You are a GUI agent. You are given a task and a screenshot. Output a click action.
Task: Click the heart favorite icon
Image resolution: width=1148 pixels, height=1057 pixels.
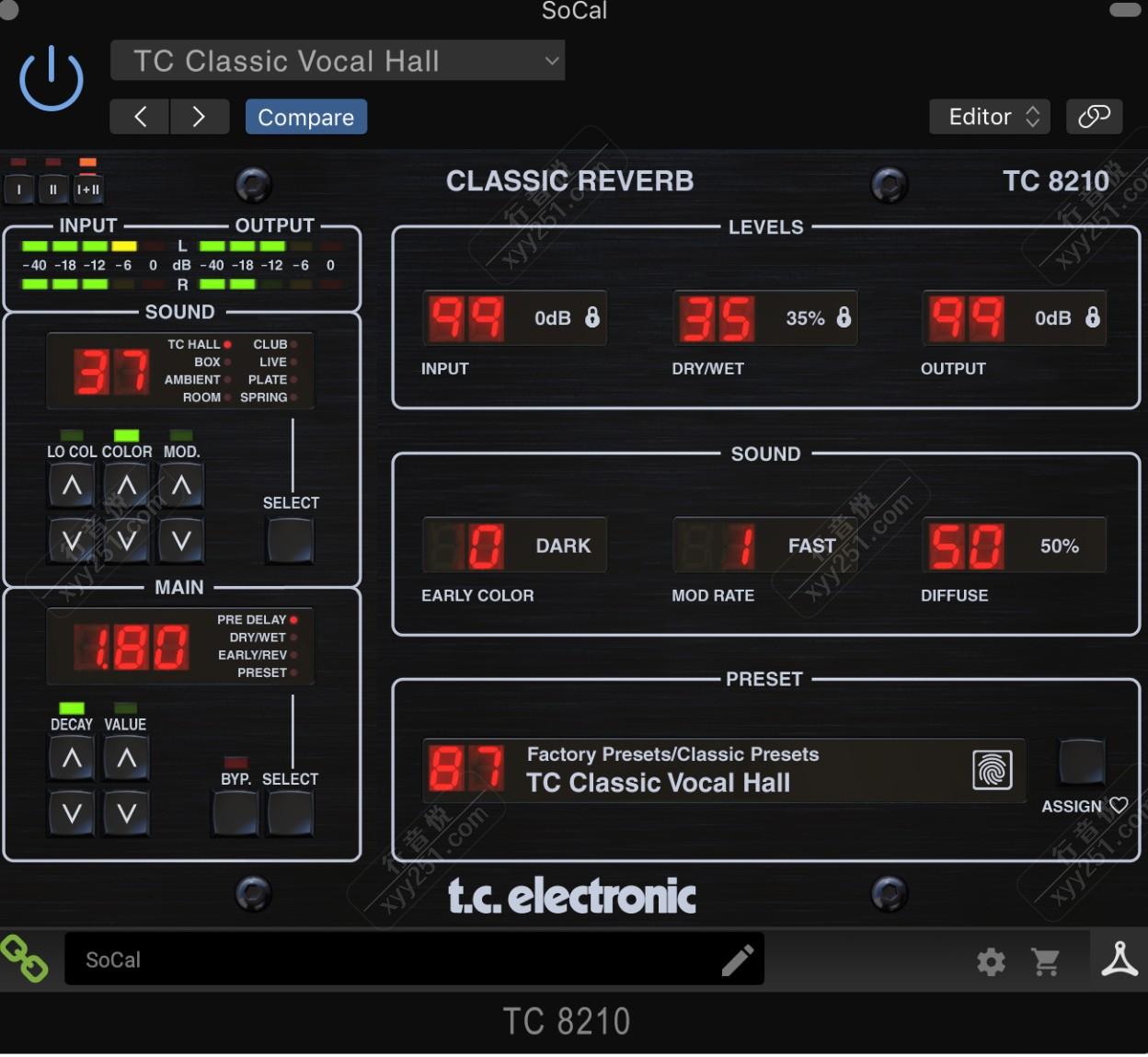(1119, 805)
